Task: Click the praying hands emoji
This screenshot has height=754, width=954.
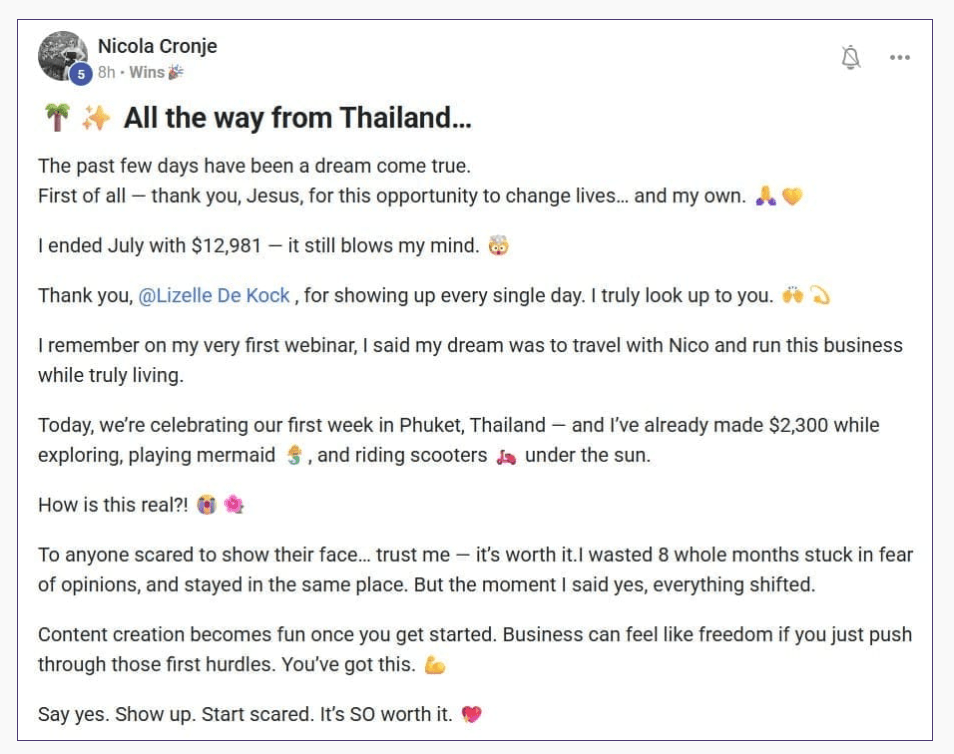Action: (x=766, y=197)
